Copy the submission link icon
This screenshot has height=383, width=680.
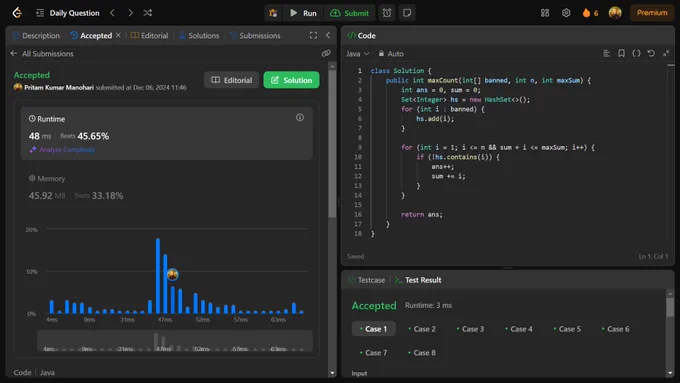(326, 53)
